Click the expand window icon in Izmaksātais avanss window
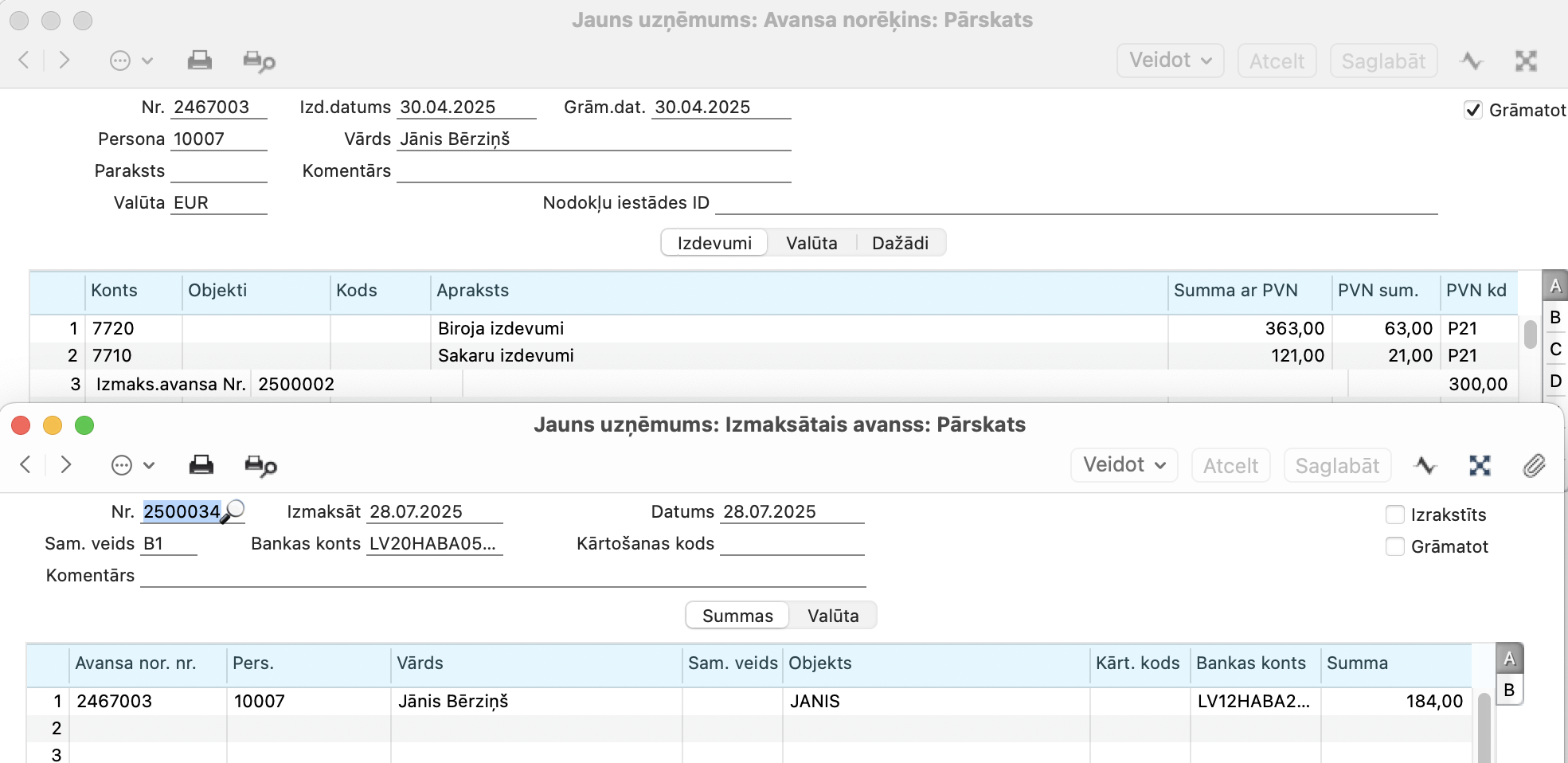Screen dimensions: 1568x763 click(x=1480, y=465)
